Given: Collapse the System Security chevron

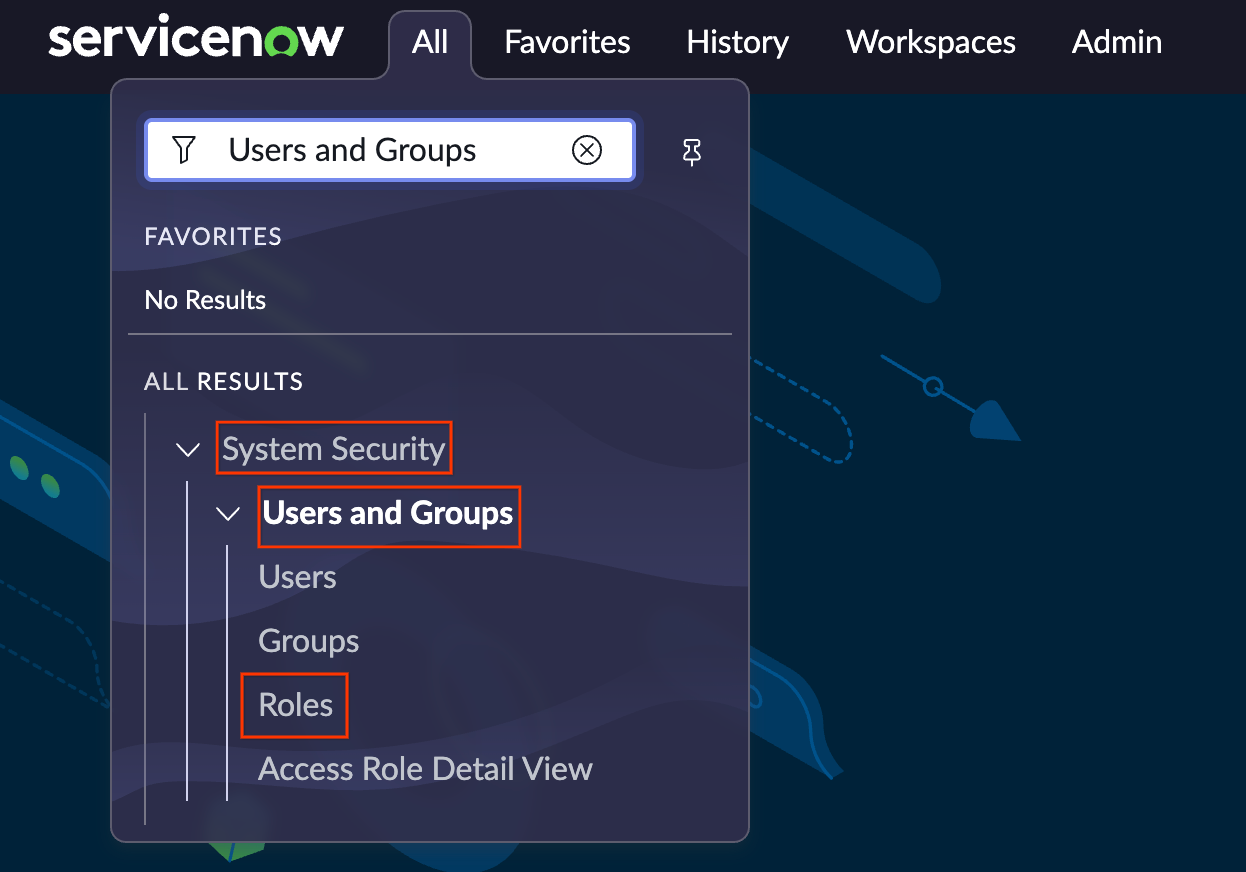Looking at the screenshot, I should point(187,450).
